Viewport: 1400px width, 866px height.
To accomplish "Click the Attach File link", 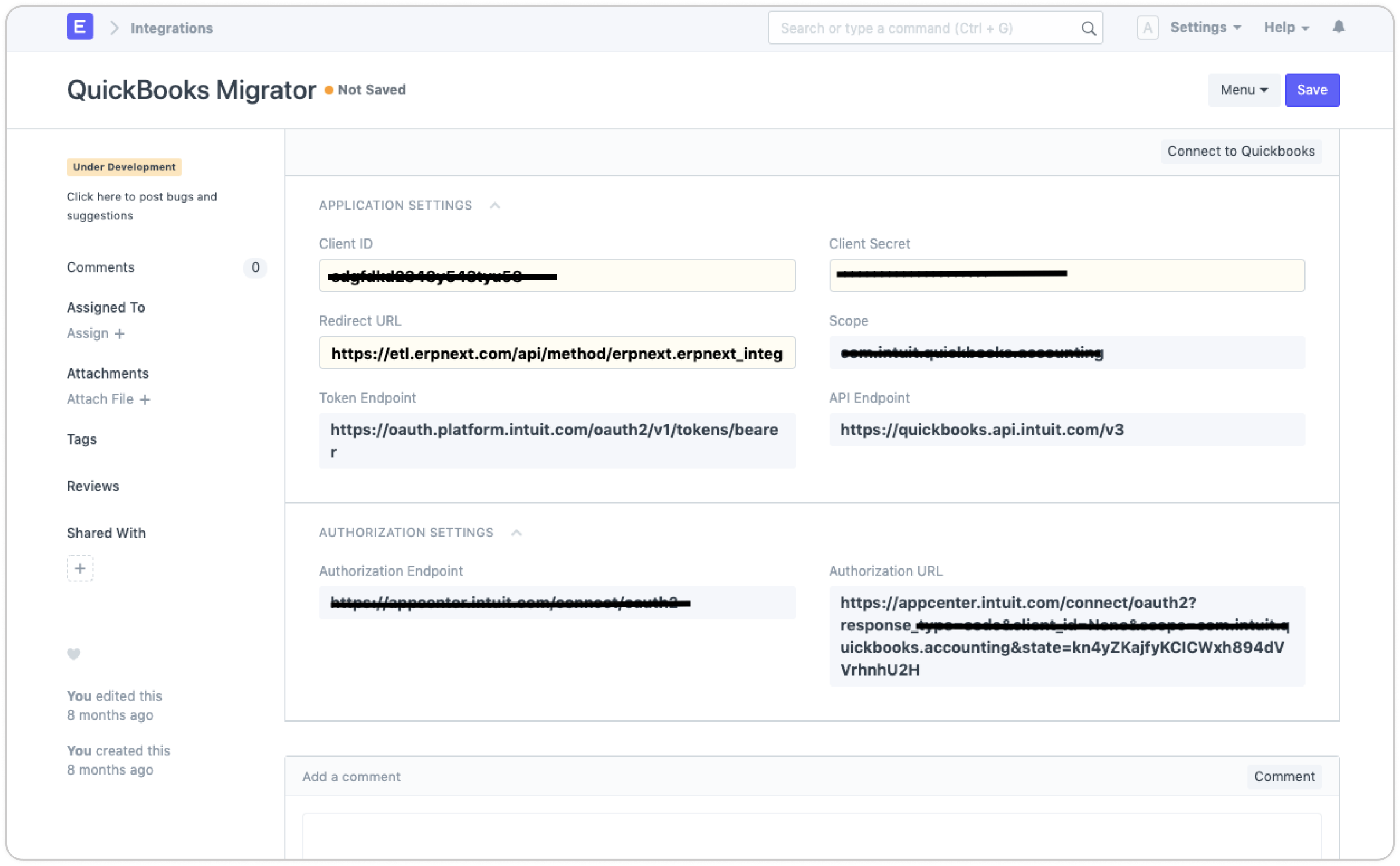I will [100, 399].
